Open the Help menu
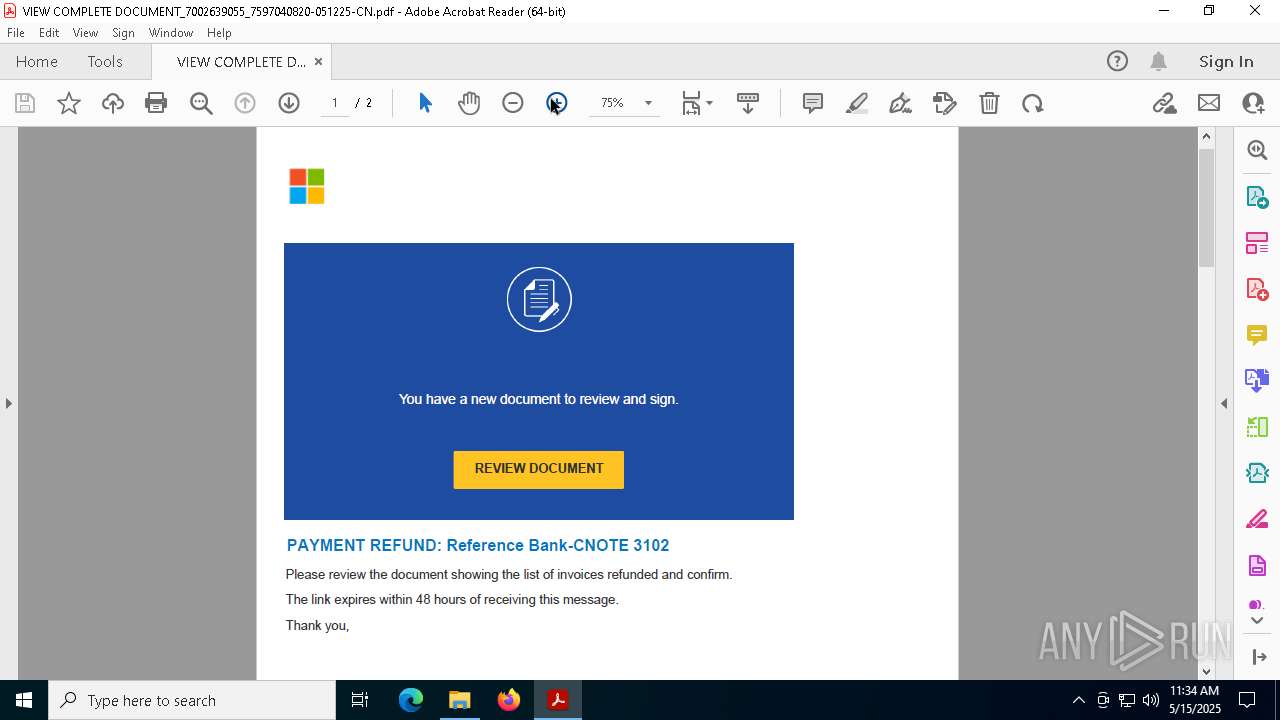The width and height of the screenshot is (1280, 720). click(219, 32)
